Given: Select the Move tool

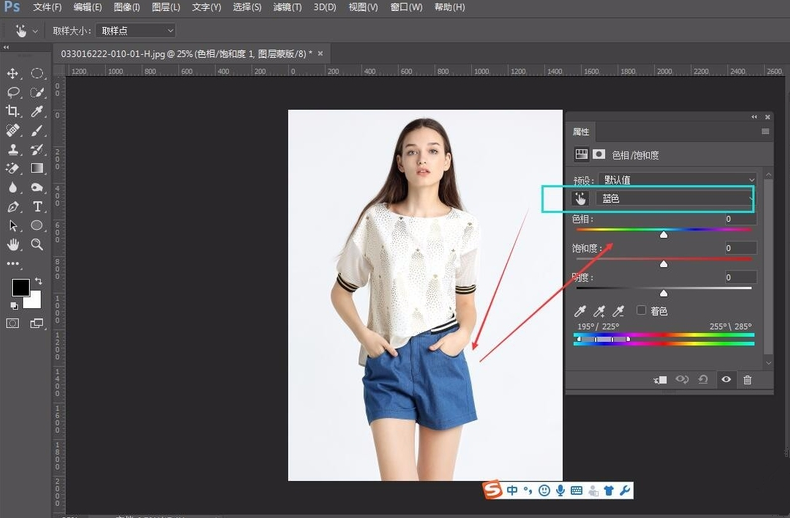Looking at the screenshot, I should (x=13, y=73).
